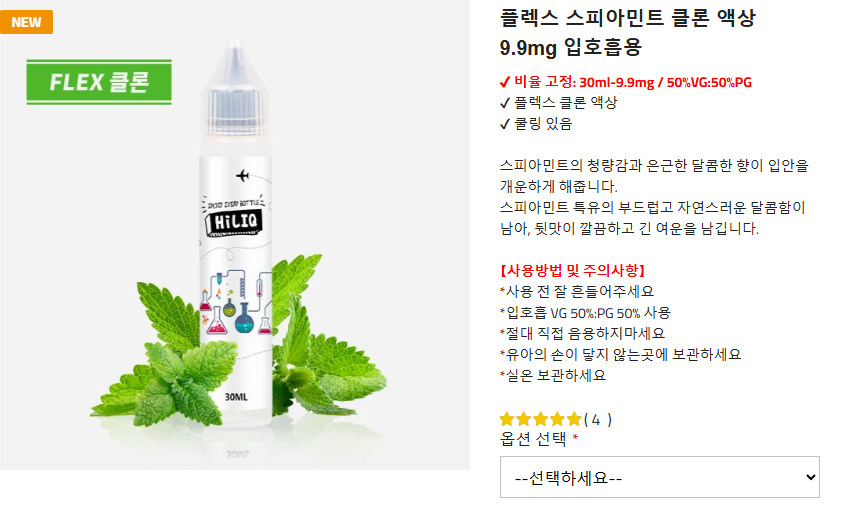Click the 사용방법 및 주의사항 heading
The image size is (841, 524).
[573, 270]
